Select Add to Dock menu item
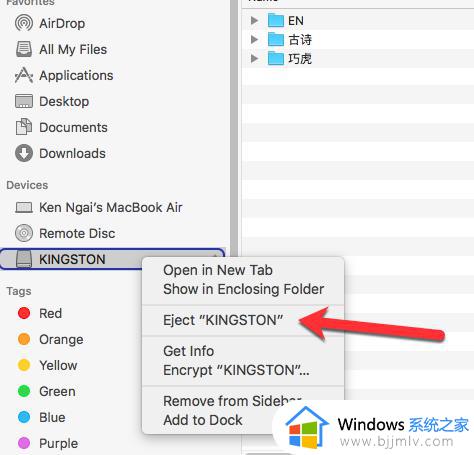Screen dimensions: 474x455 pyautogui.click(x=203, y=420)
